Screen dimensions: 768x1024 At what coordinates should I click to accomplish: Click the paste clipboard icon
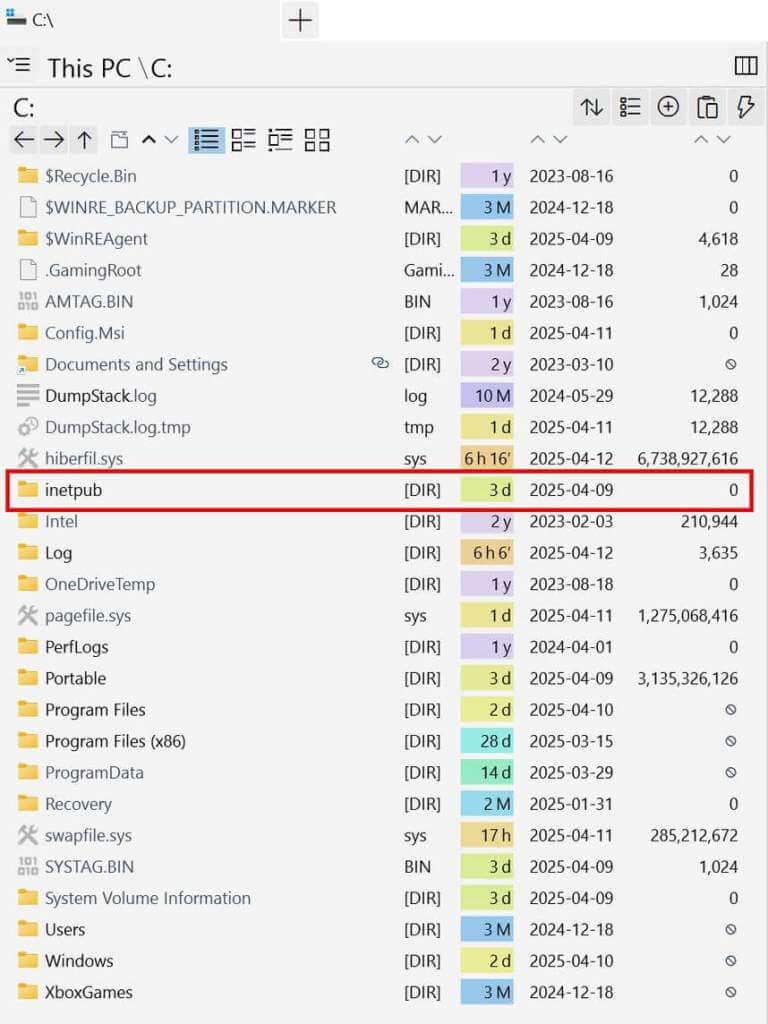click(707, 106)
